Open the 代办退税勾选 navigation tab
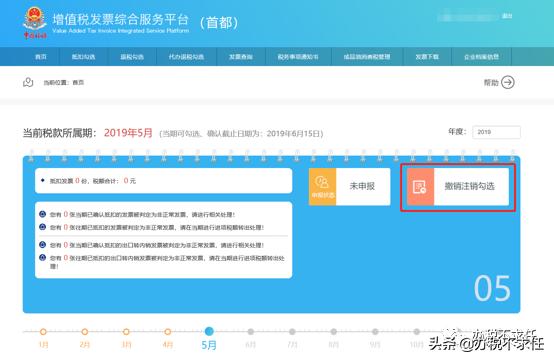 click(x=186, y=57)
